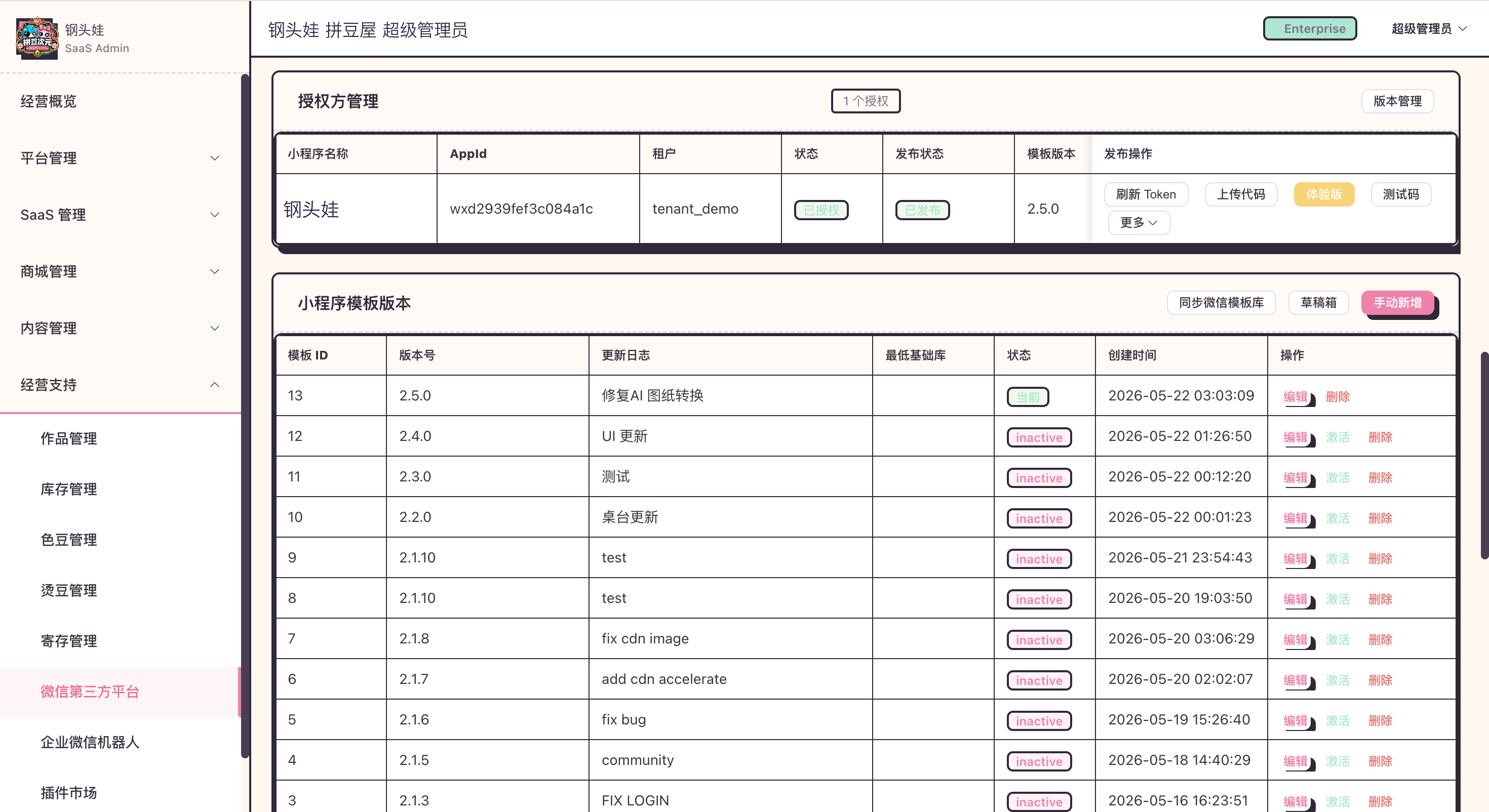Image resolution: width=1489 pixels, height=812 pixels.
Task: Open 色豆管理 page
Action: pos(120,540)
